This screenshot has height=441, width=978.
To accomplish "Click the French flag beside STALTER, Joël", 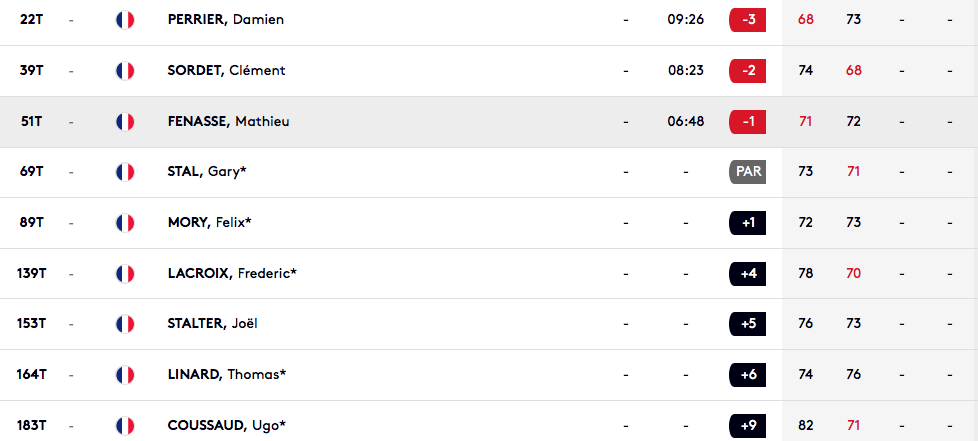I will [x=125, y=324].
